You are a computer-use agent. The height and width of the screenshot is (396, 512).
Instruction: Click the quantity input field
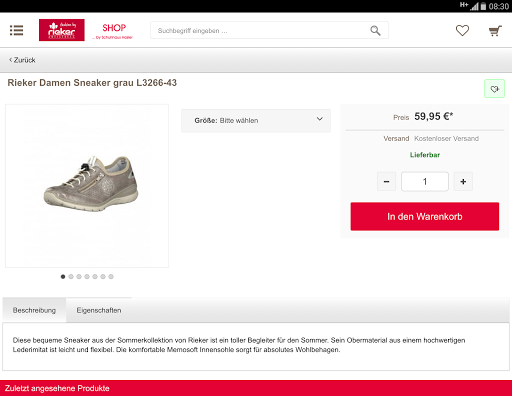click(425, 182)
